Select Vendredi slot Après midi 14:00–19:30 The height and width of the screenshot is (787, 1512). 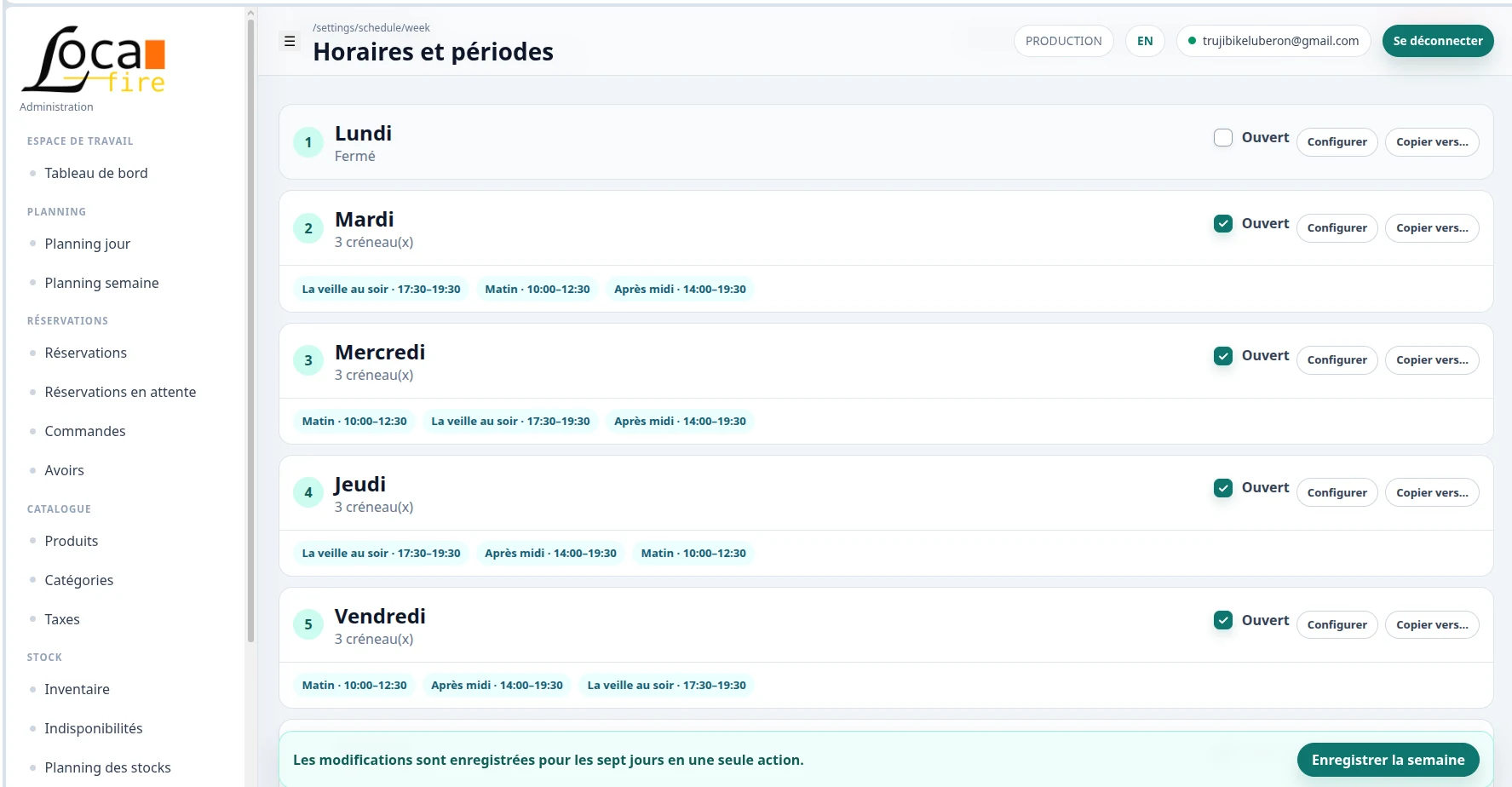497,686
